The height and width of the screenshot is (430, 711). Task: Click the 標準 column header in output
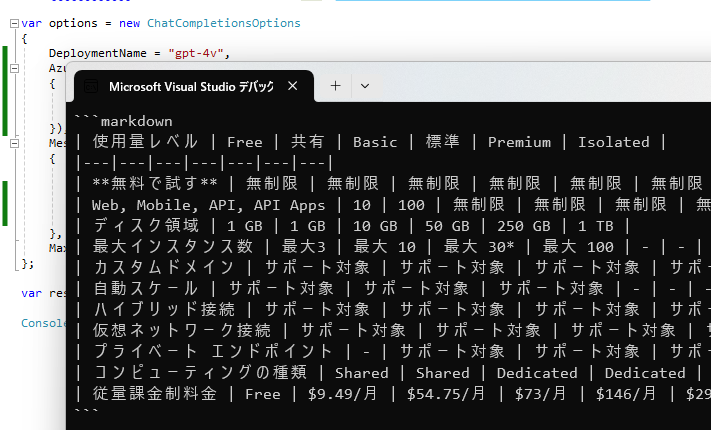[x=442, y=142]
